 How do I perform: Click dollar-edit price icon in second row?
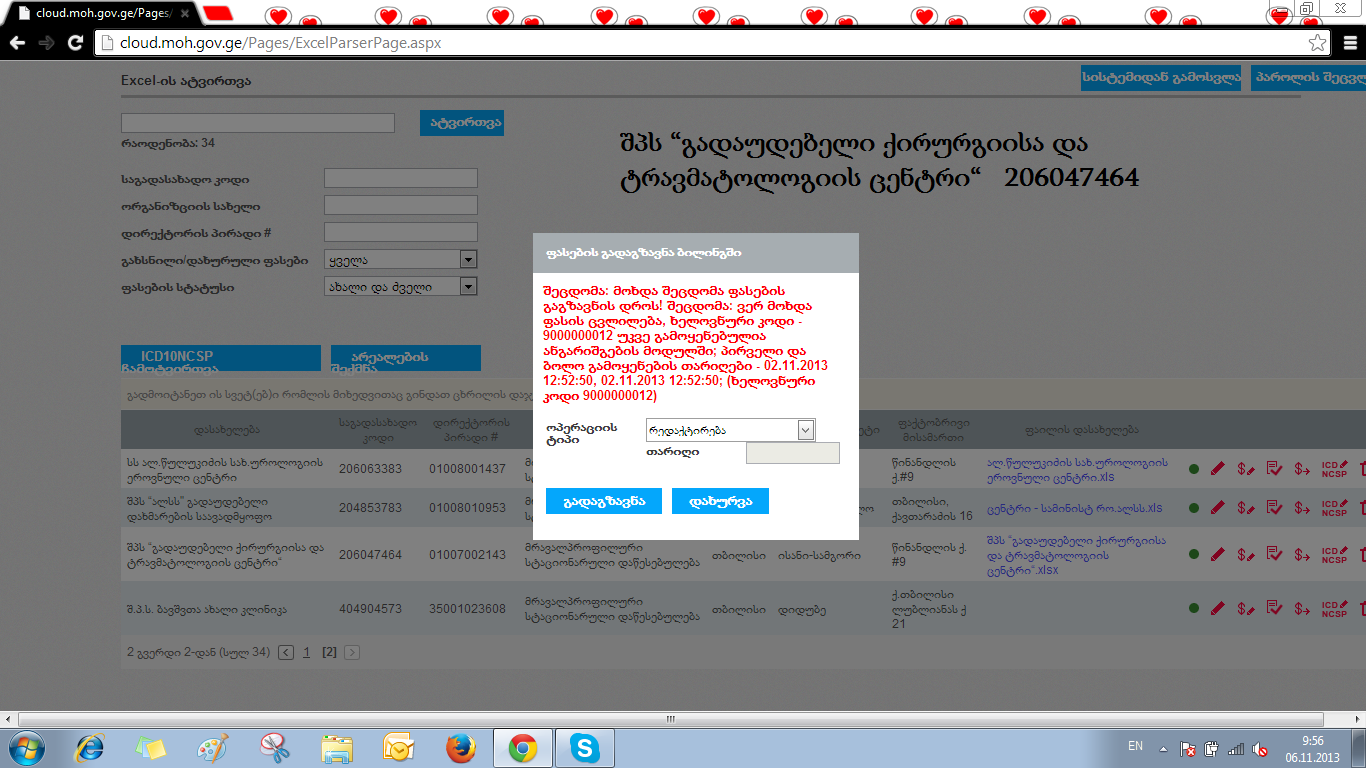pyautogui.click(x=1245, y=508)
